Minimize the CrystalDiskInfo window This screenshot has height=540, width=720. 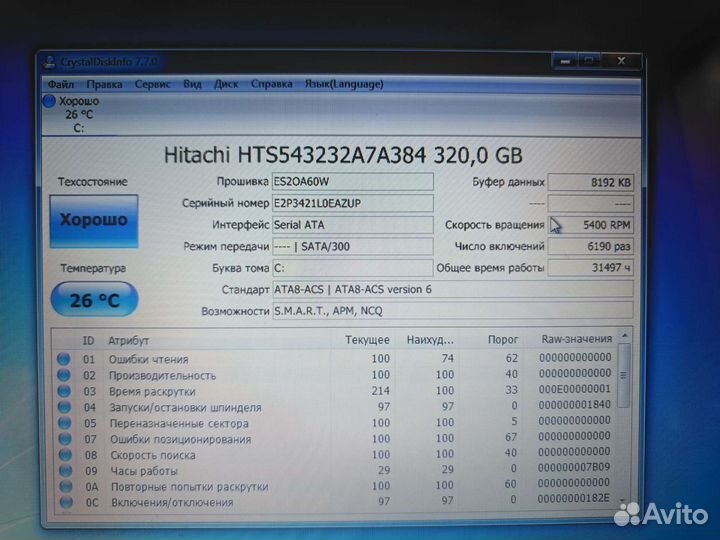click(x=565, y=61)
